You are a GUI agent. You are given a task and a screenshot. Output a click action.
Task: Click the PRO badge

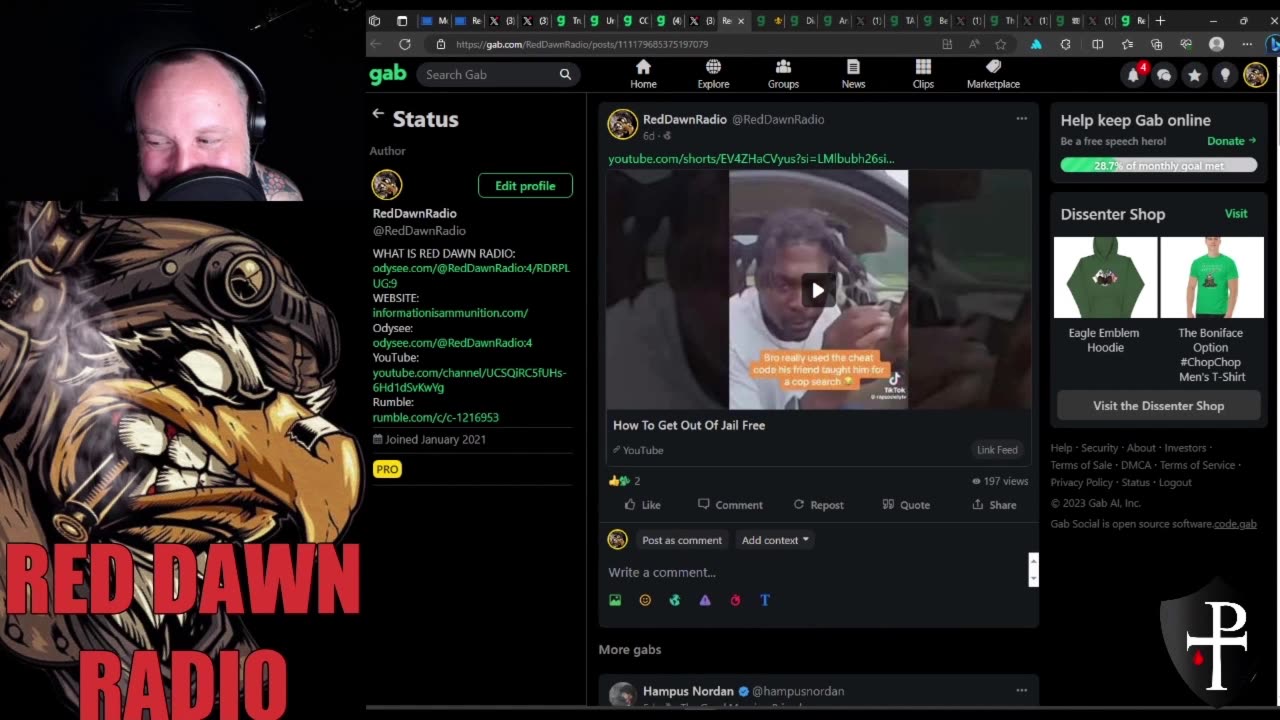pos(387,469)
